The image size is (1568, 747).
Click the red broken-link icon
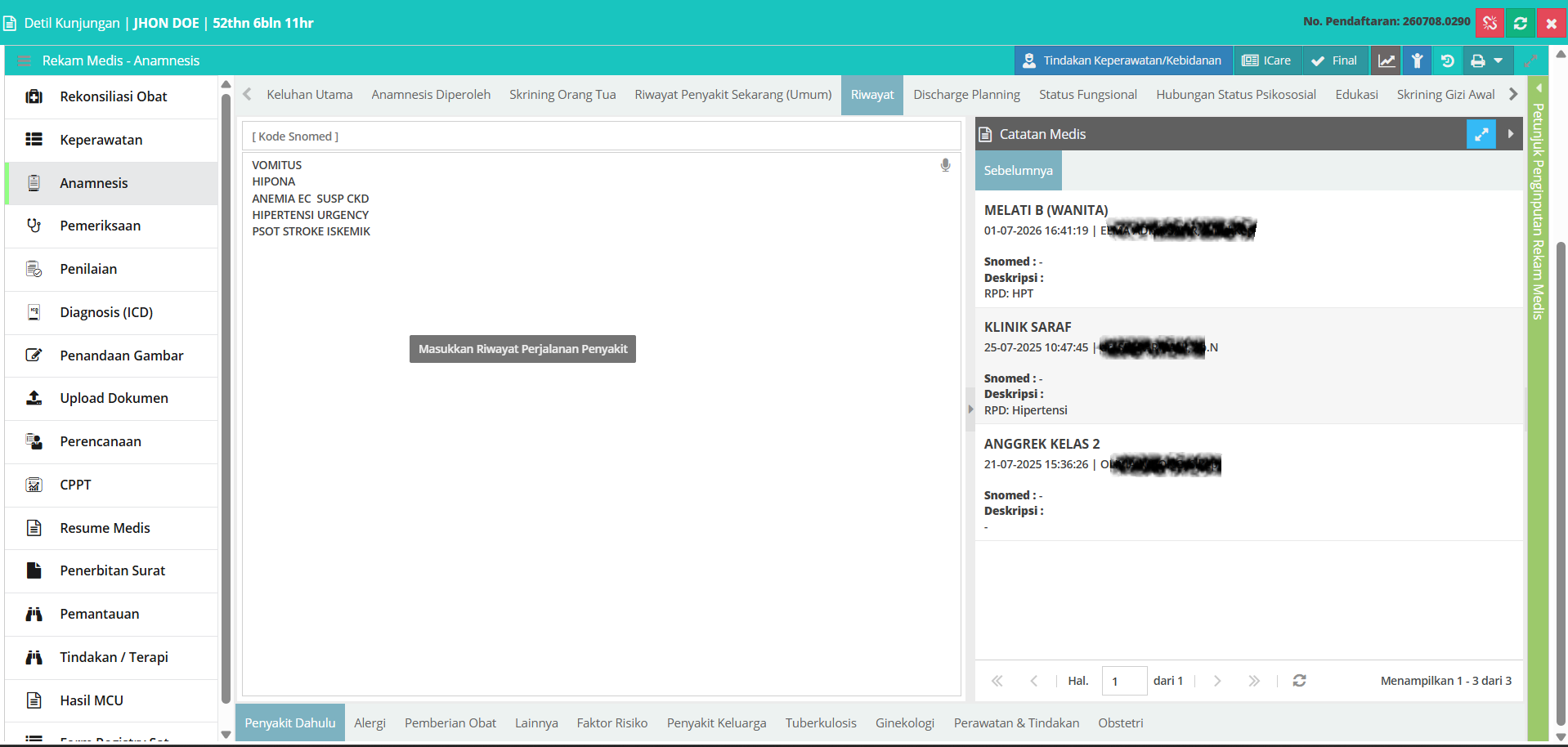[1490, 23]
